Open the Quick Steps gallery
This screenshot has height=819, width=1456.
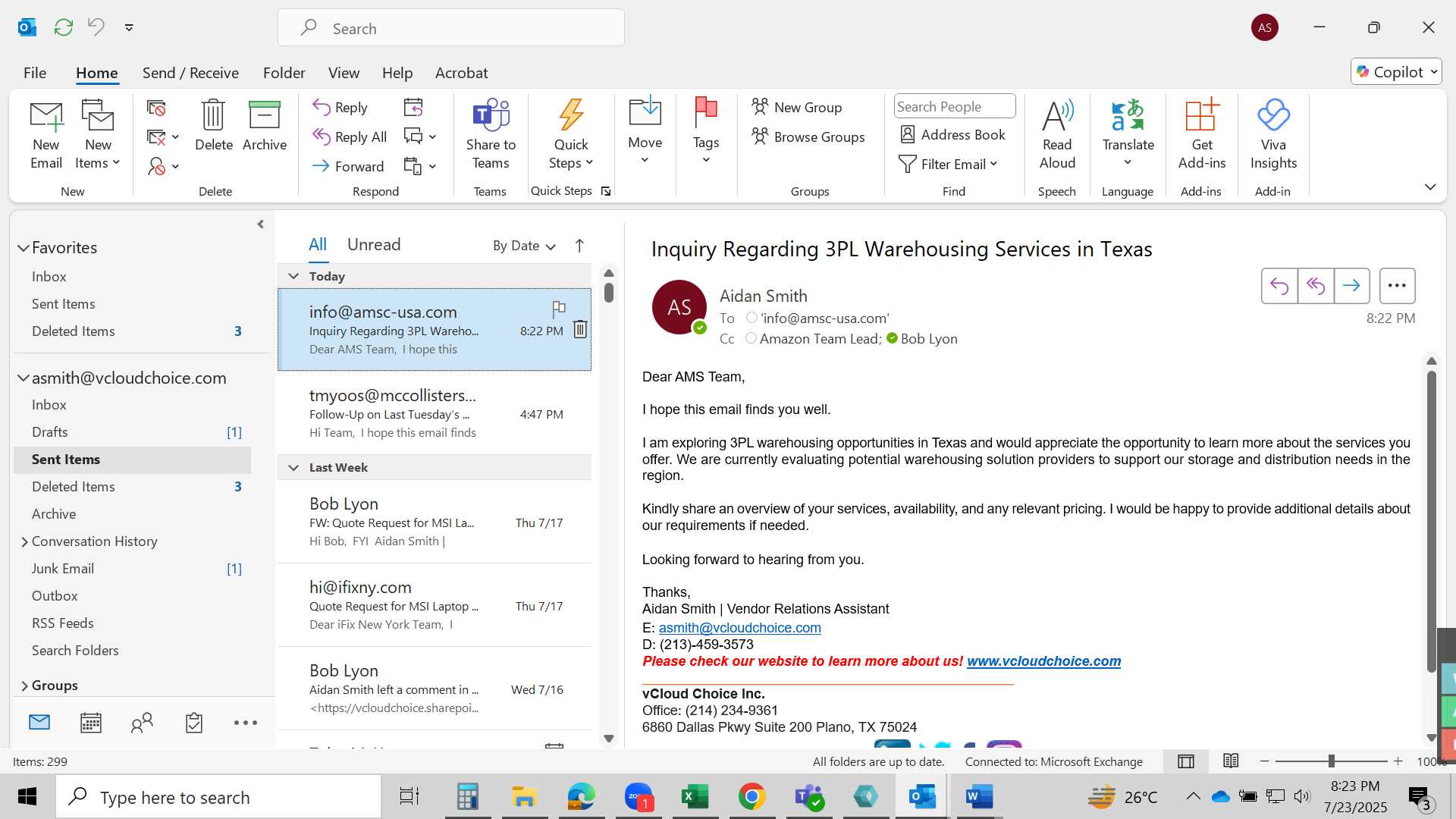click(571, 135)
